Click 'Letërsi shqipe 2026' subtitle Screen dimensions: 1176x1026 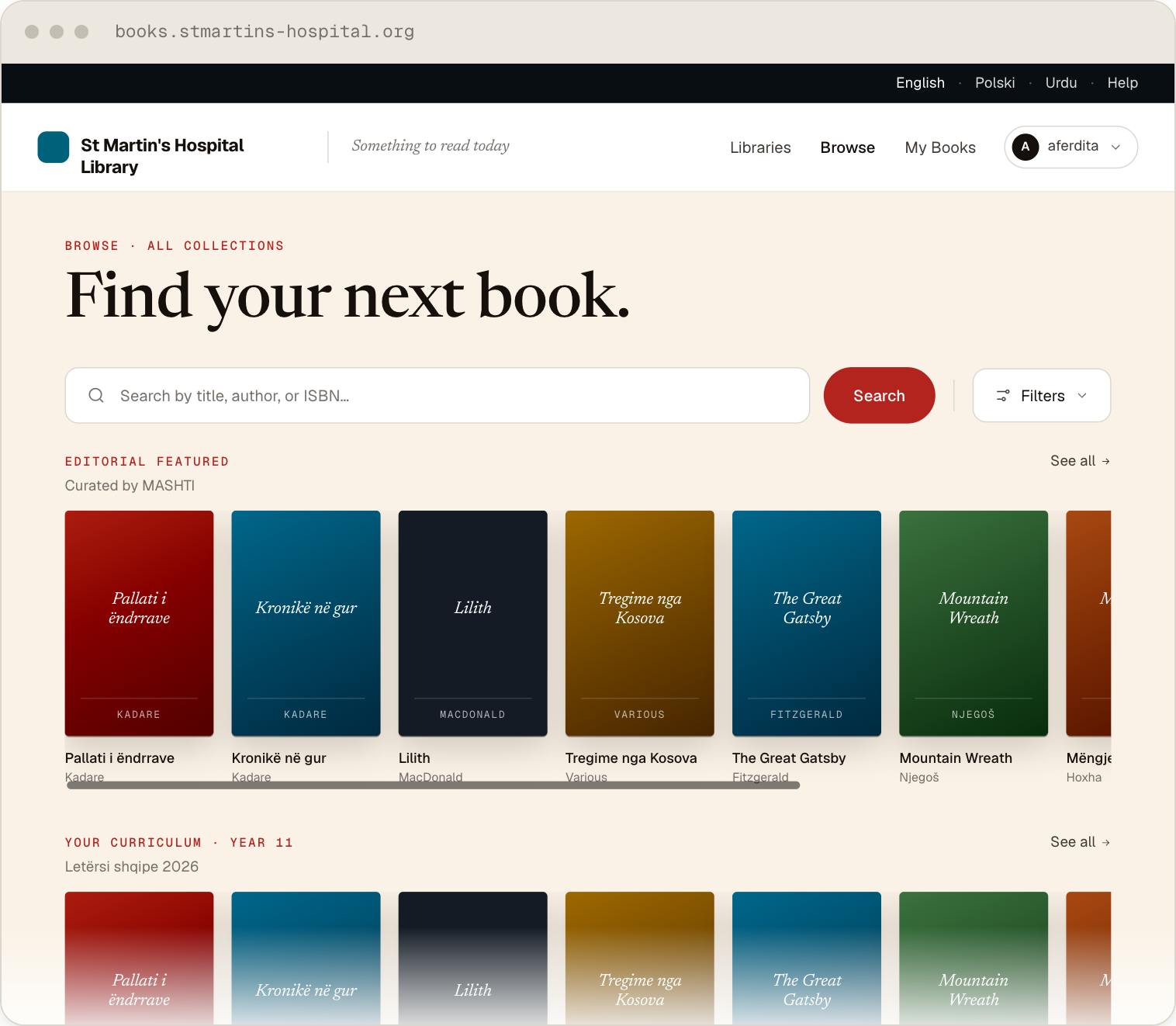pyautogui.click(x=132, y=867)
